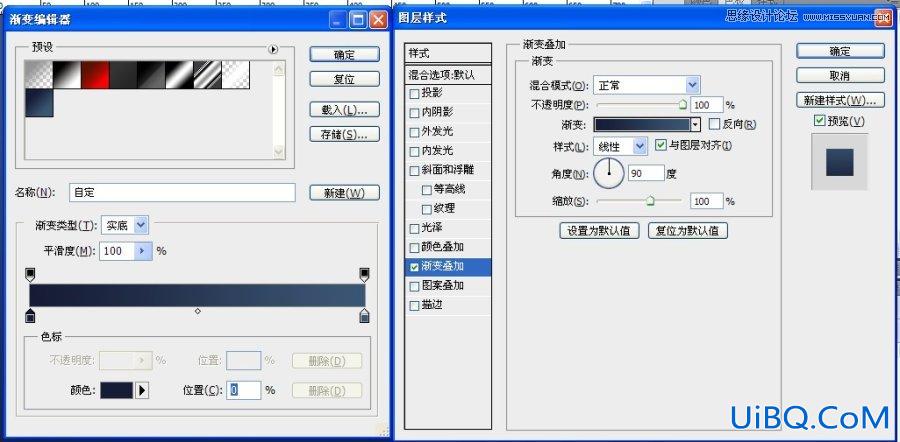Screen dimensions: 900x442
Task: Click 确定 in the layer style dialog
Action: (x=840, y=51)
